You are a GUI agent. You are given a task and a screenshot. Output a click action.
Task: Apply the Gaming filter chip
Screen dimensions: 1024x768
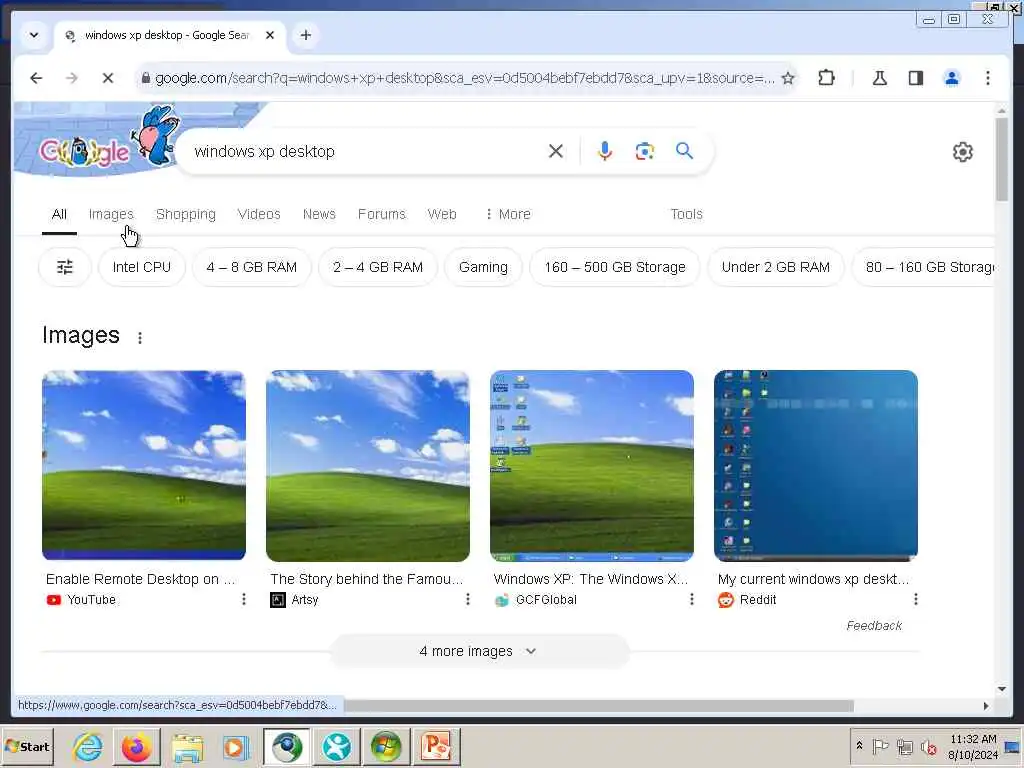coord(483,267)
